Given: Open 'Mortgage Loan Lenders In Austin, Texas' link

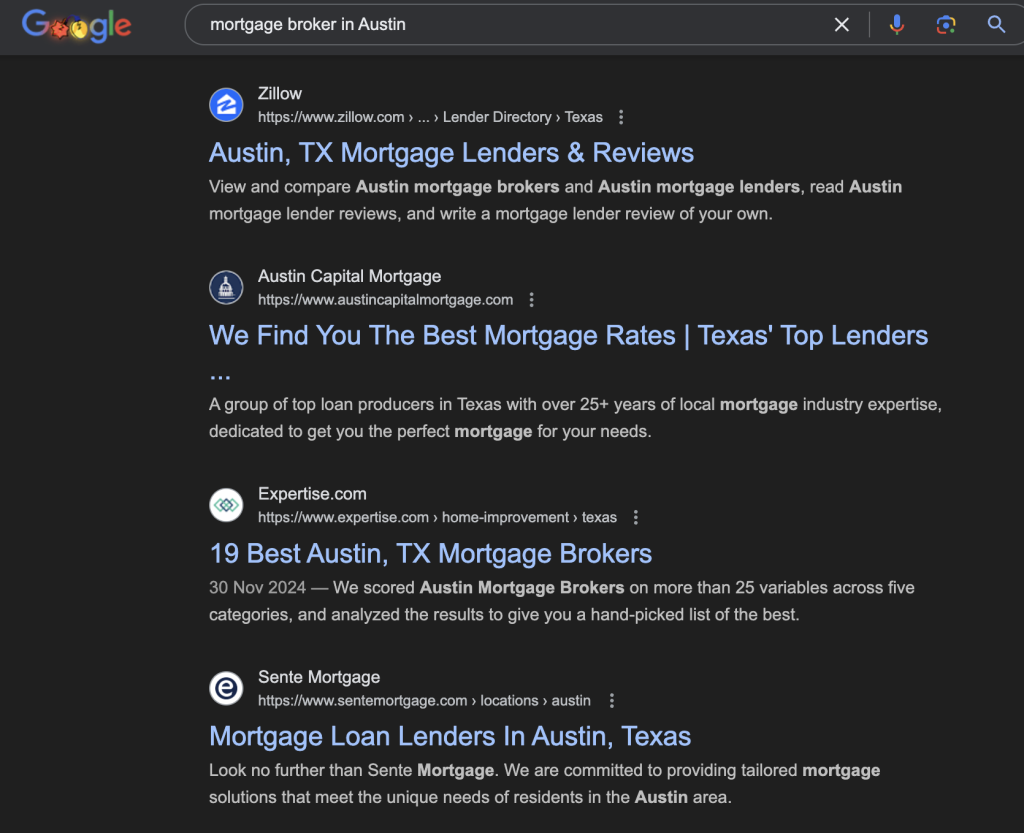Looking at the screenshot, I should pos(450,737).
